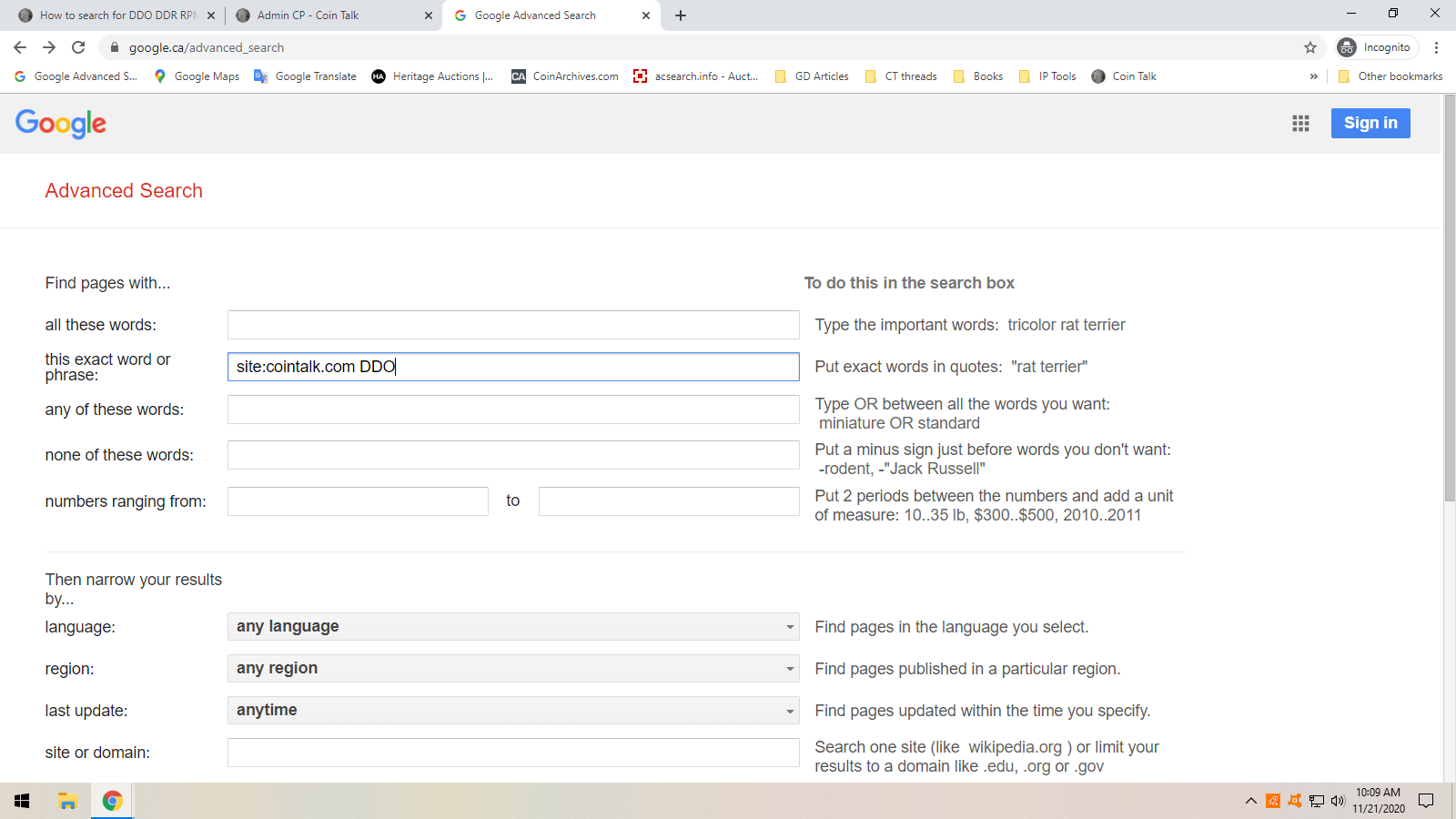Click the 'numbers ranging from' start field
The image size is (1456, 819).
tap(358, 501)
